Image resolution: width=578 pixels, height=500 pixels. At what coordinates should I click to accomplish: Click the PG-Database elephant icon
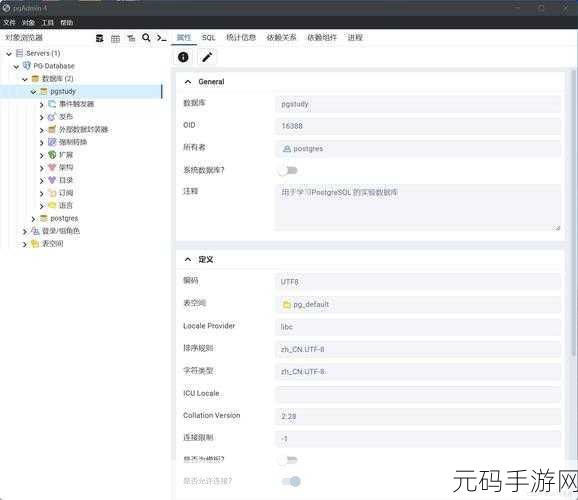[27, 66]
